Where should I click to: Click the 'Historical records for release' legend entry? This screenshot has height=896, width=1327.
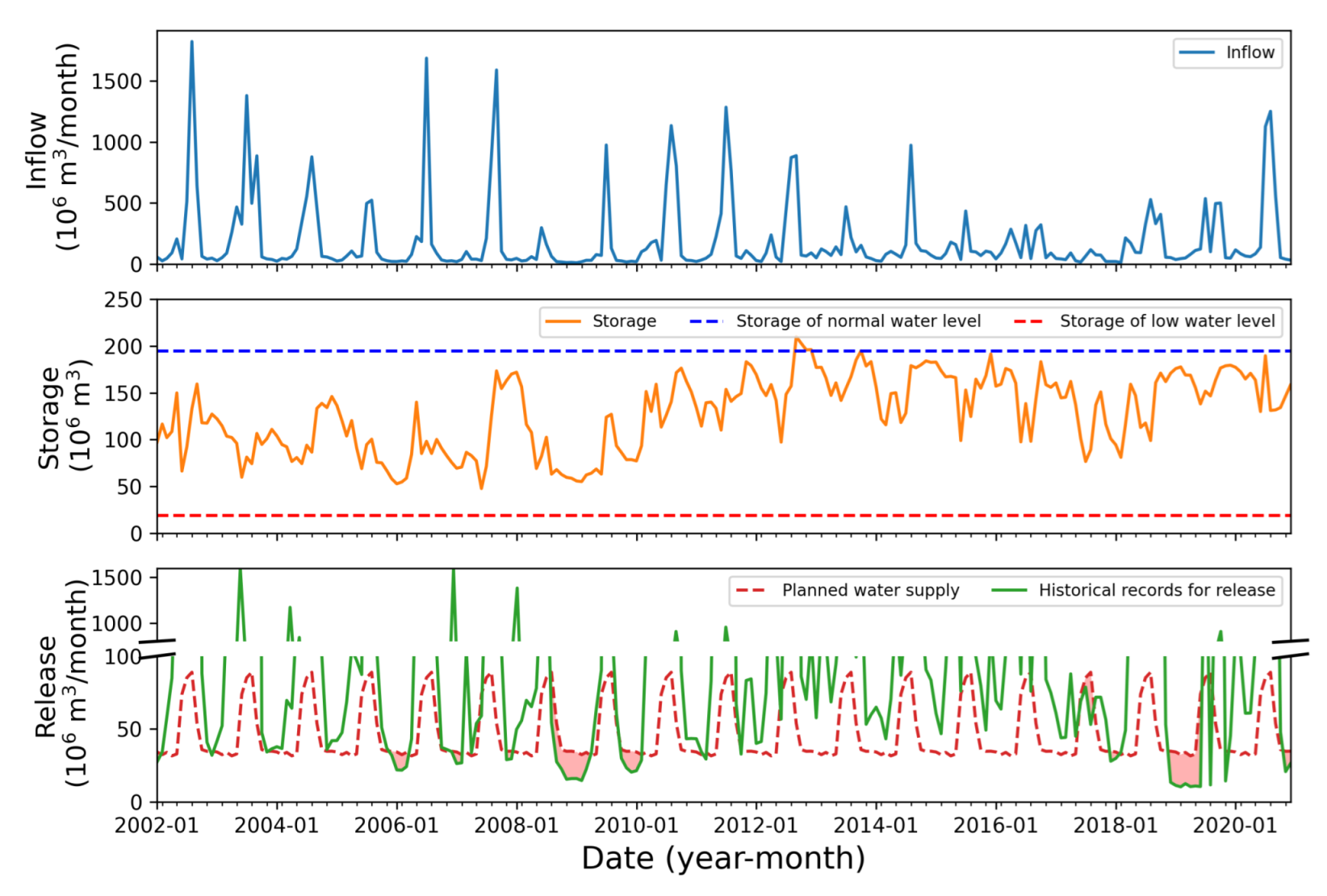1156,590
